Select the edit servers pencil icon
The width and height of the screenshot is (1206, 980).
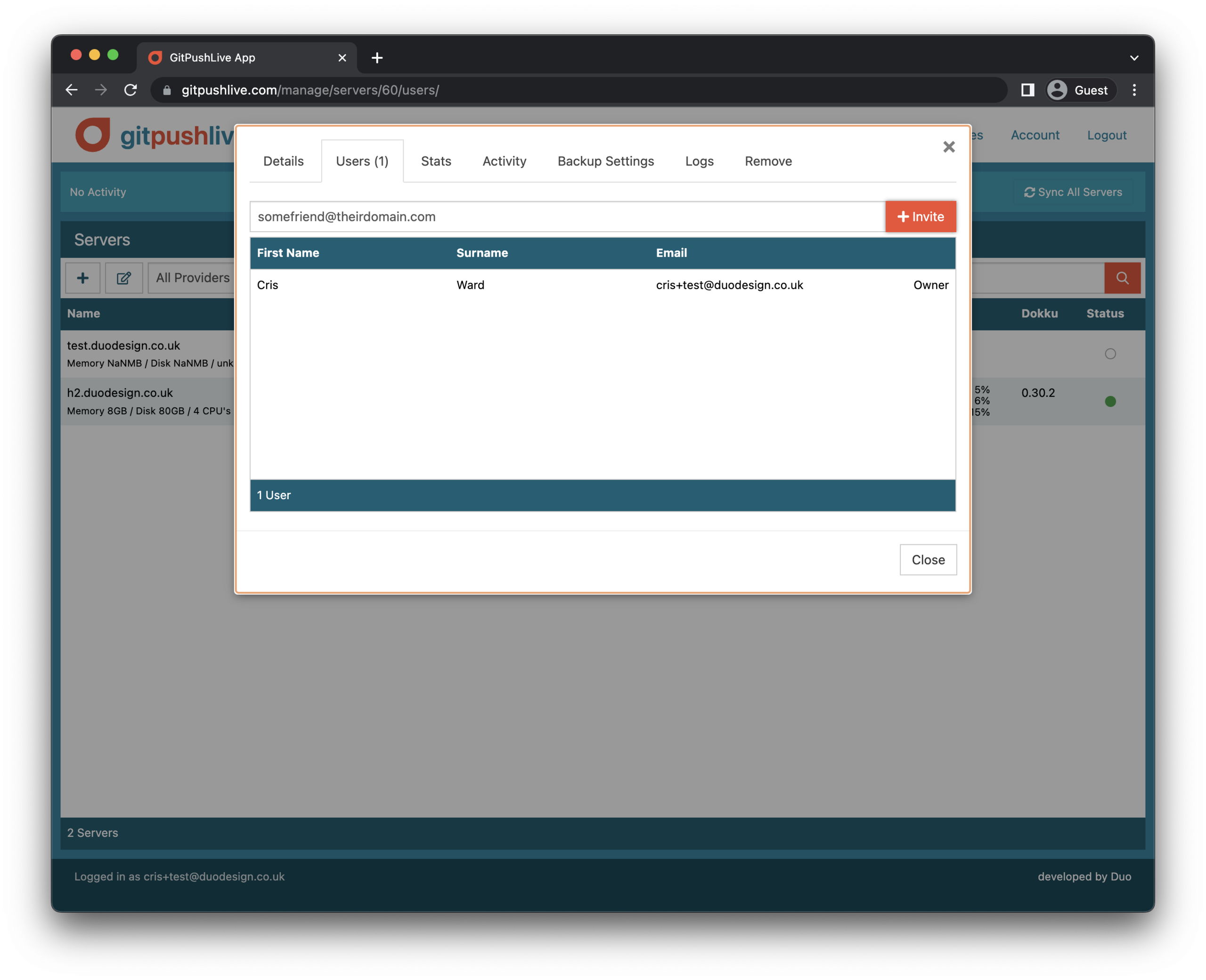click(x=123, y=278)
